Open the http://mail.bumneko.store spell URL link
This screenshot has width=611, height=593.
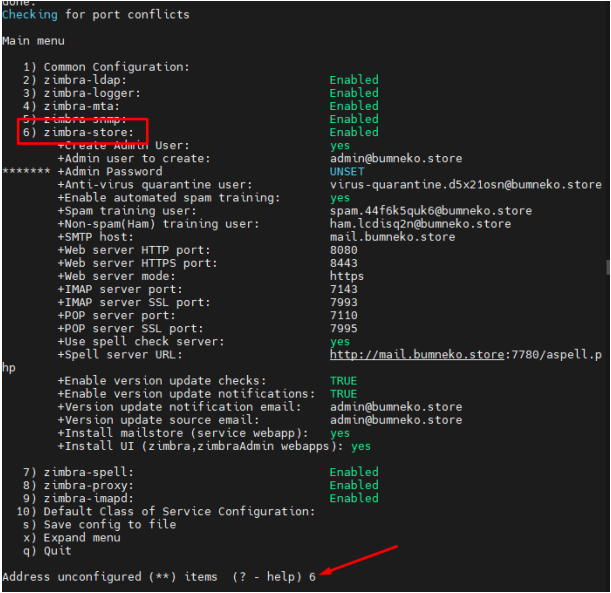[417, 355]
